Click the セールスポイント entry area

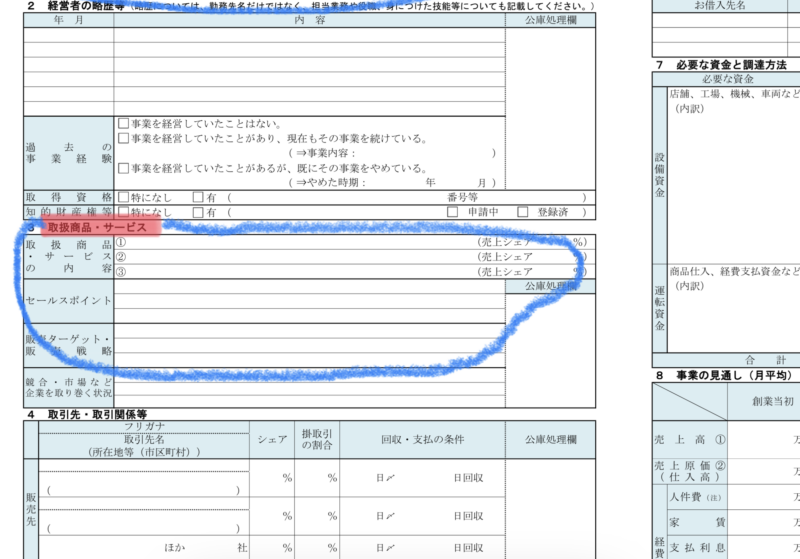click(x=310, y=301)
